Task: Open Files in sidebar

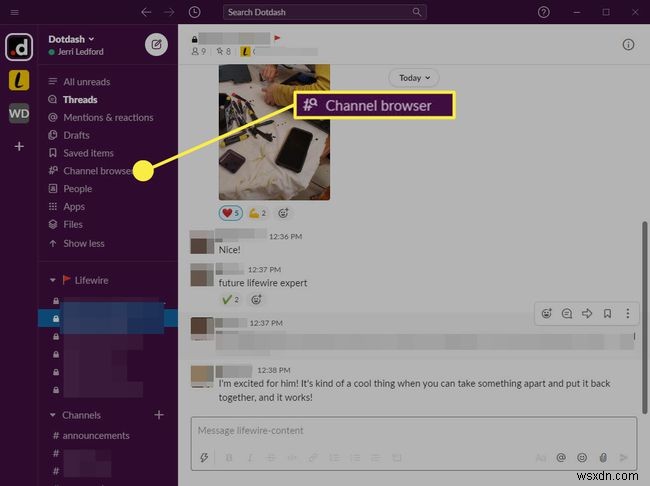Action: point(73,224)
